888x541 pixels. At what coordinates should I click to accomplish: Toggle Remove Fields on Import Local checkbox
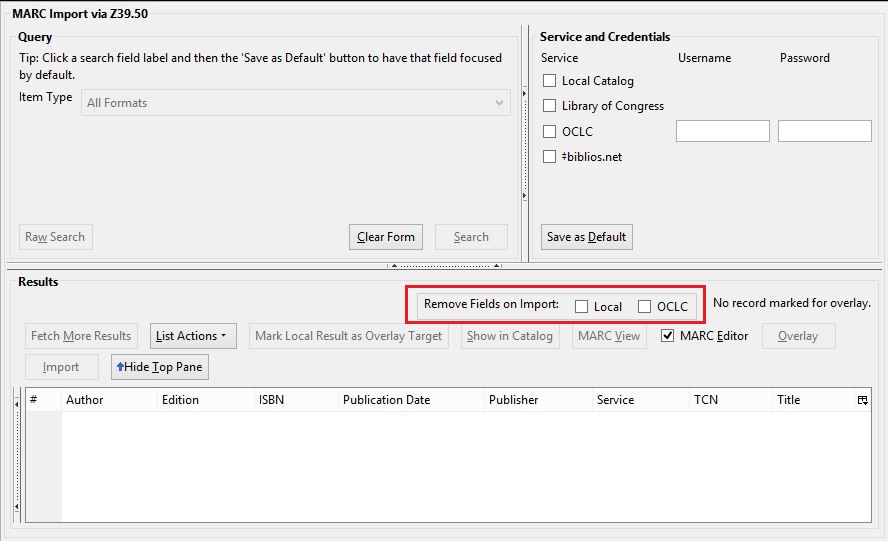(x=581, y=307)
